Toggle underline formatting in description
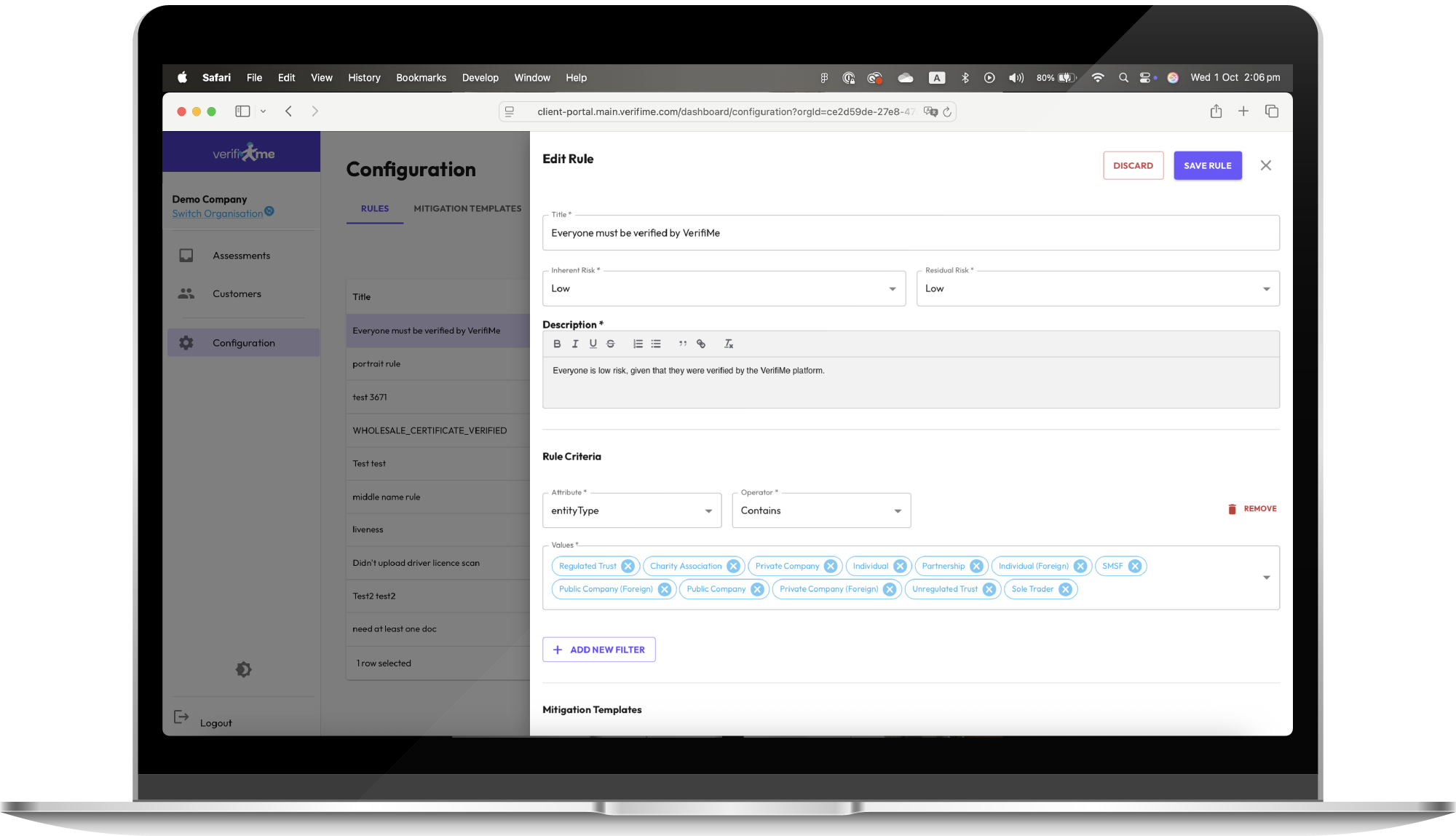The height and width of the screenshot is (836, 1456). point(593,344)
